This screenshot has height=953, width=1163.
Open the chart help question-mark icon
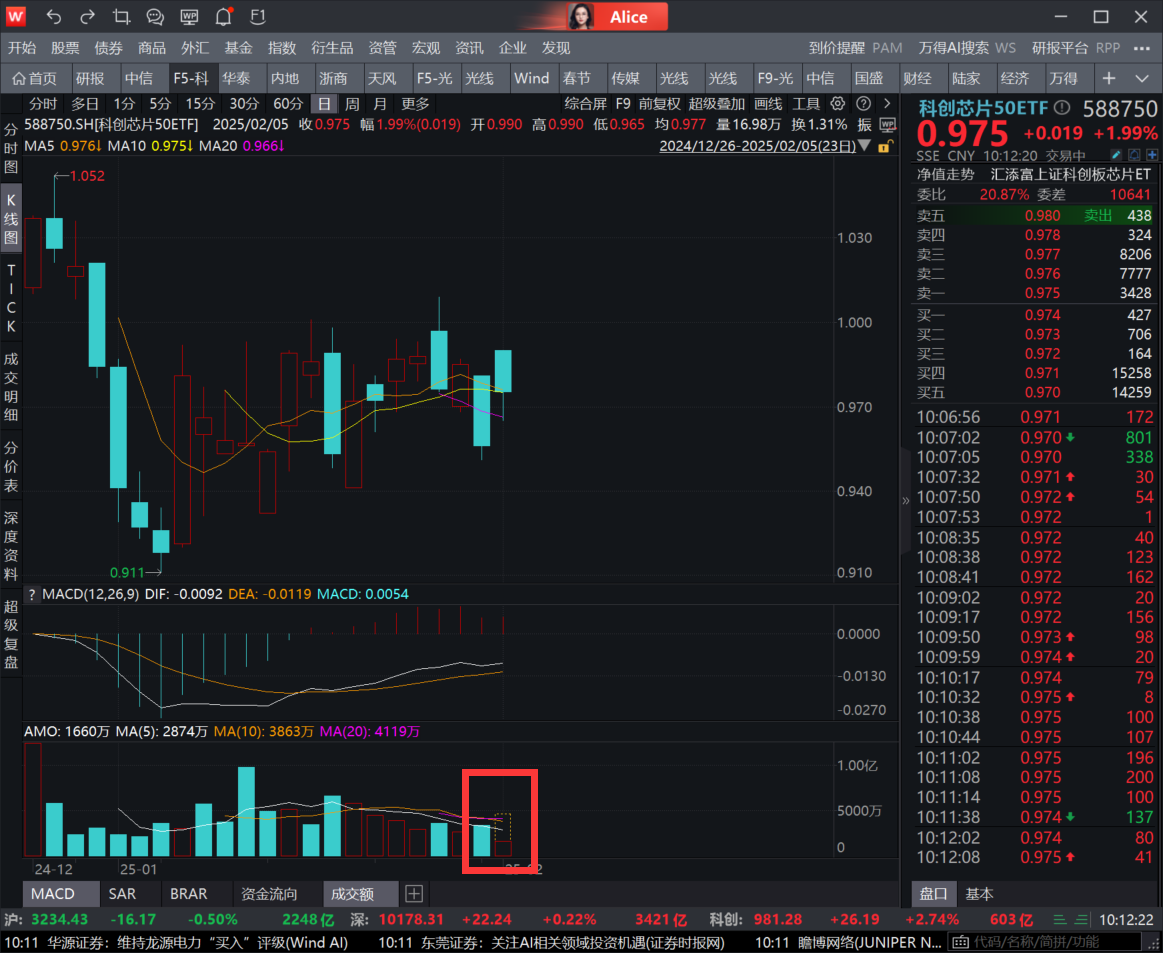pos(864,103)
